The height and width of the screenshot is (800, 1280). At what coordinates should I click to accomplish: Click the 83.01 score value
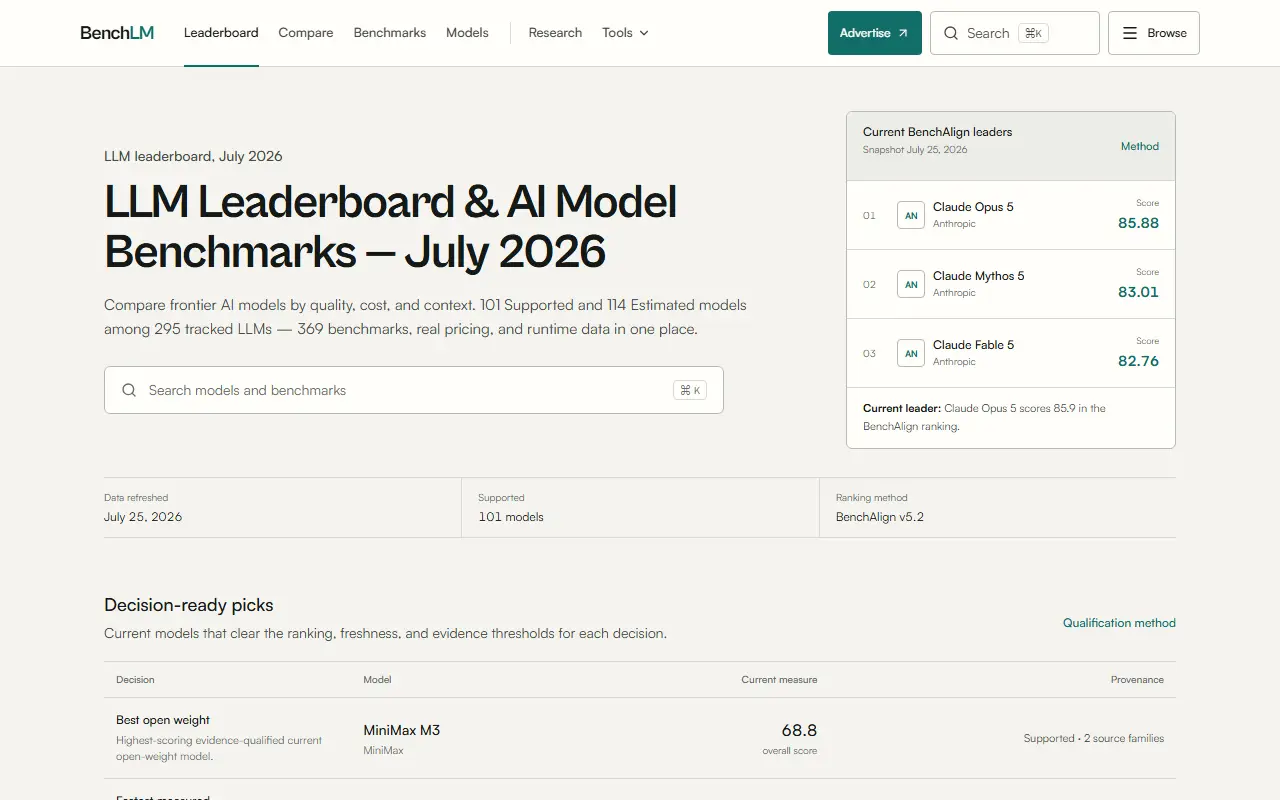click(x=1138, y=292)
